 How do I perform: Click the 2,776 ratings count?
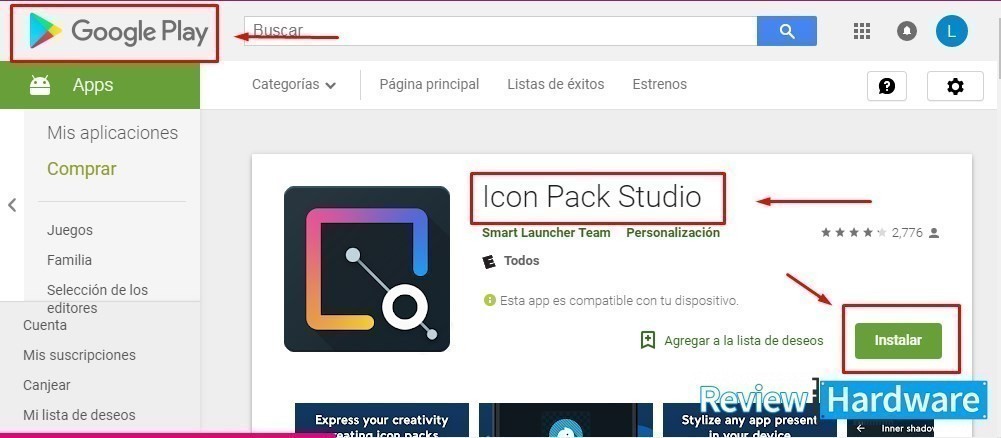[x=907, y=233]
